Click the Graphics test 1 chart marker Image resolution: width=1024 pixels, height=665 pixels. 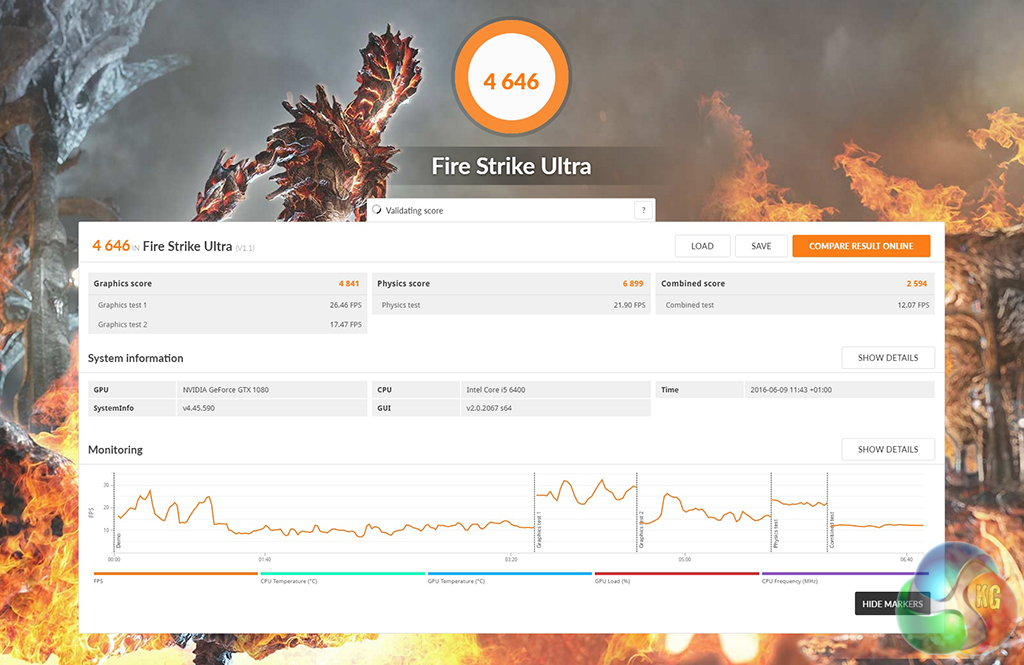539,530
